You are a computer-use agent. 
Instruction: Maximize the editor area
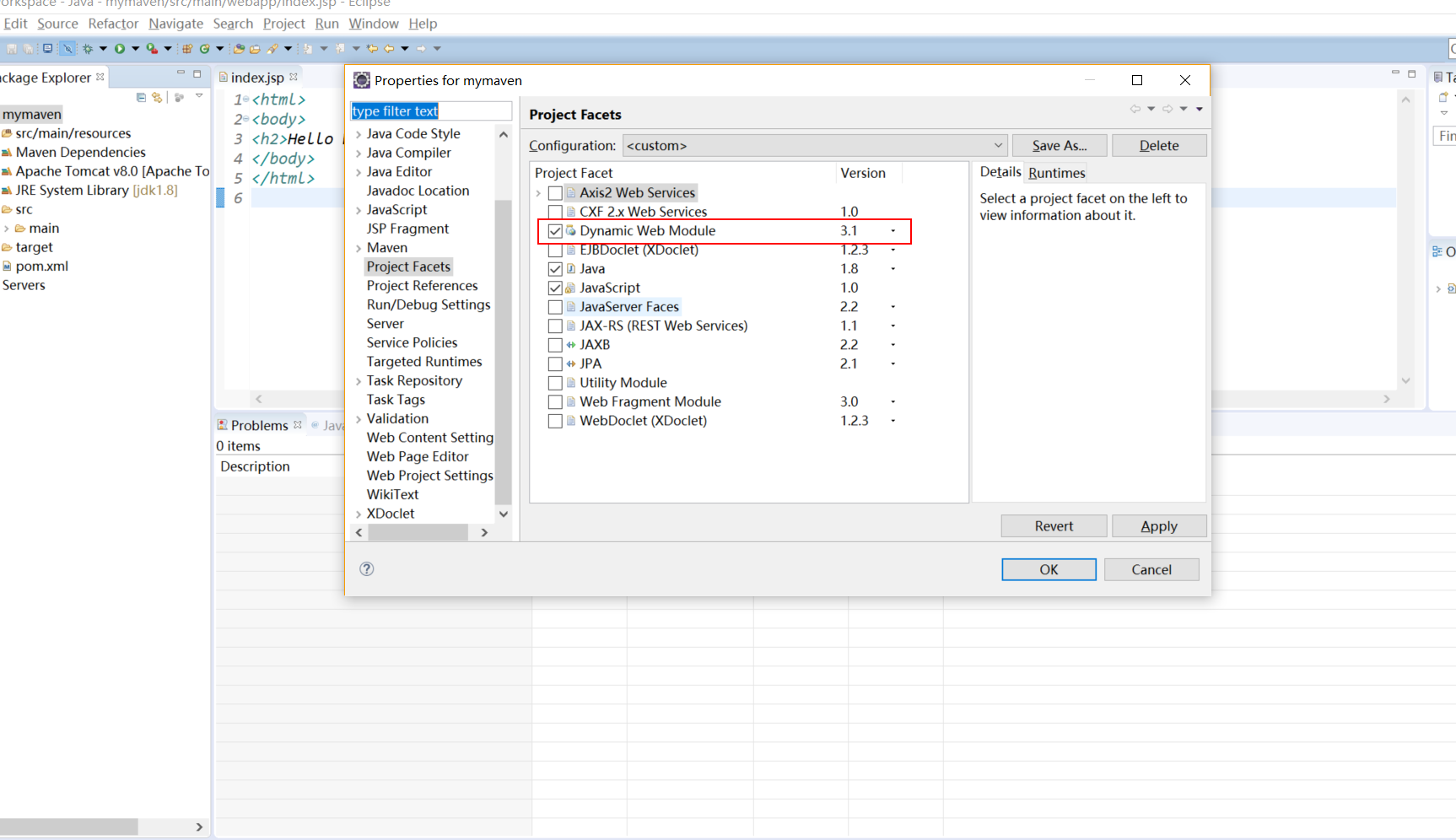click(x=1412, y=73)
